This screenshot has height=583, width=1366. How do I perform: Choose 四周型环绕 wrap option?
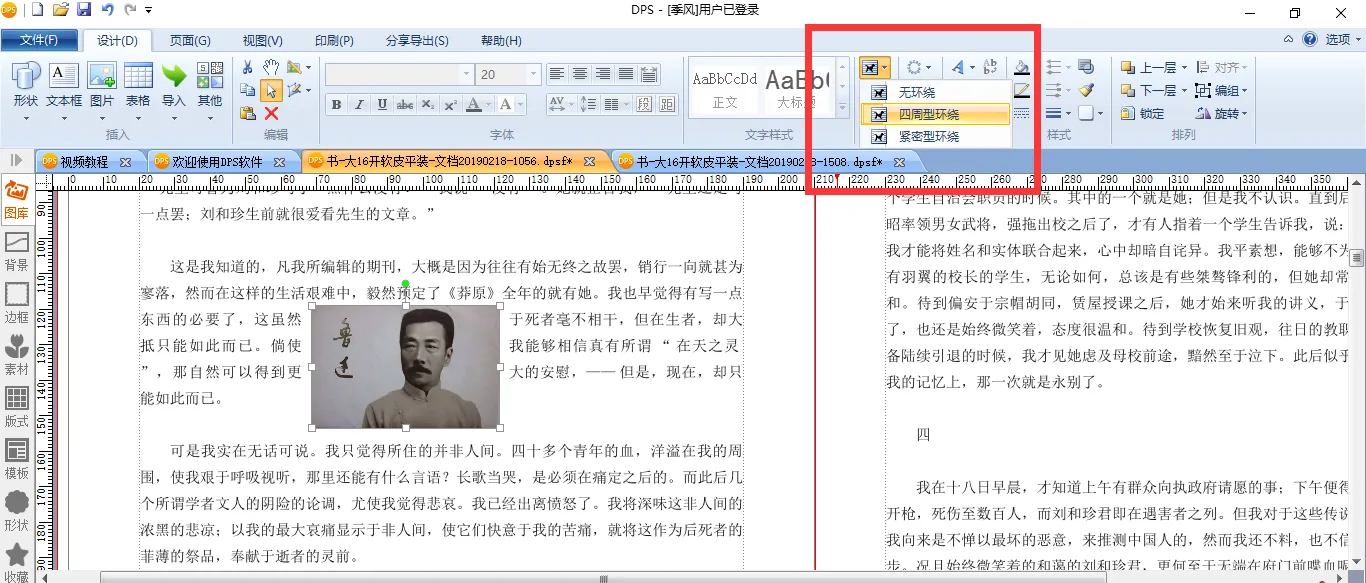click(928, 114)
